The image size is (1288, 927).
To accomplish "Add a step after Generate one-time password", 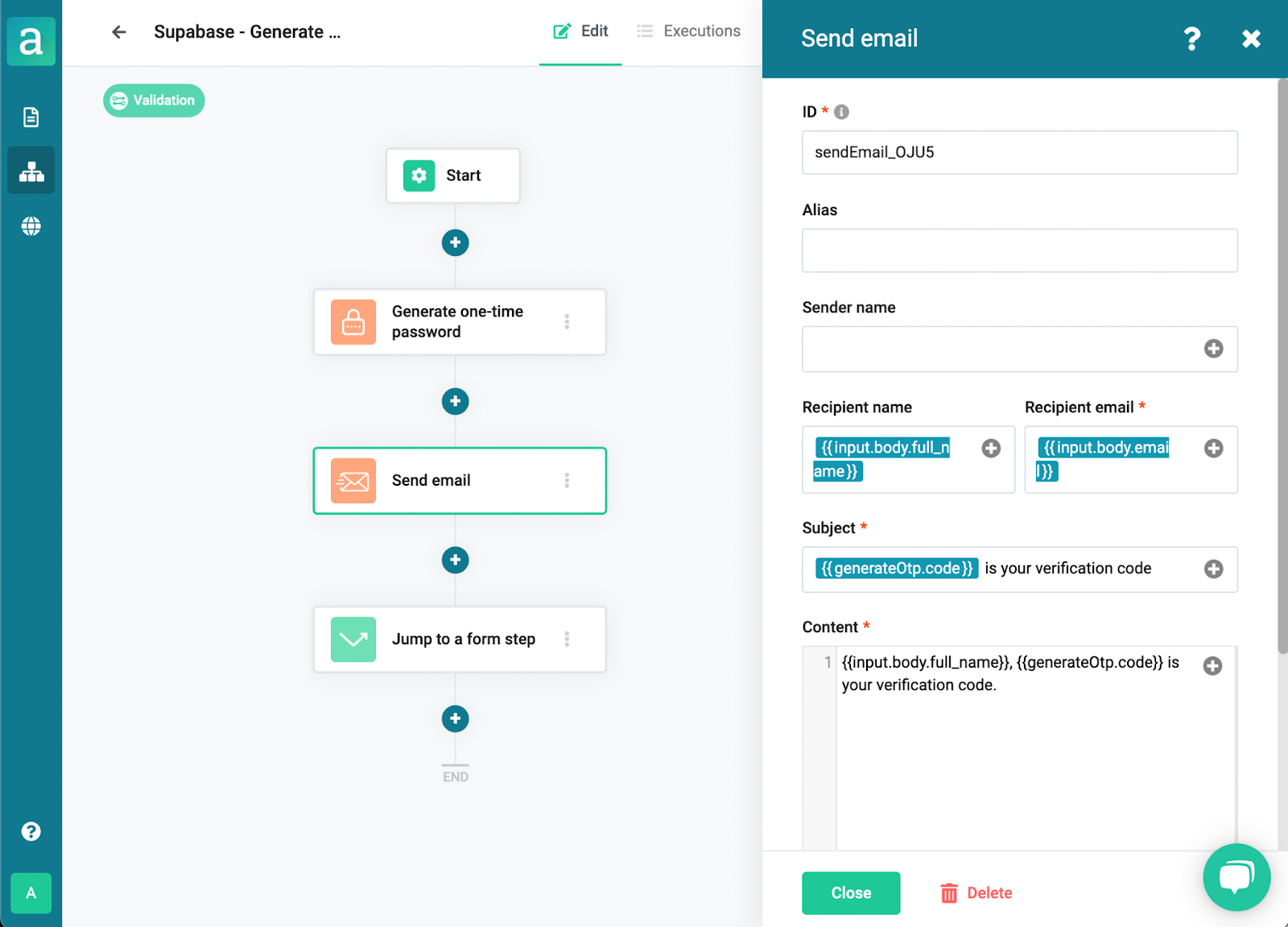I will point(455,401).
